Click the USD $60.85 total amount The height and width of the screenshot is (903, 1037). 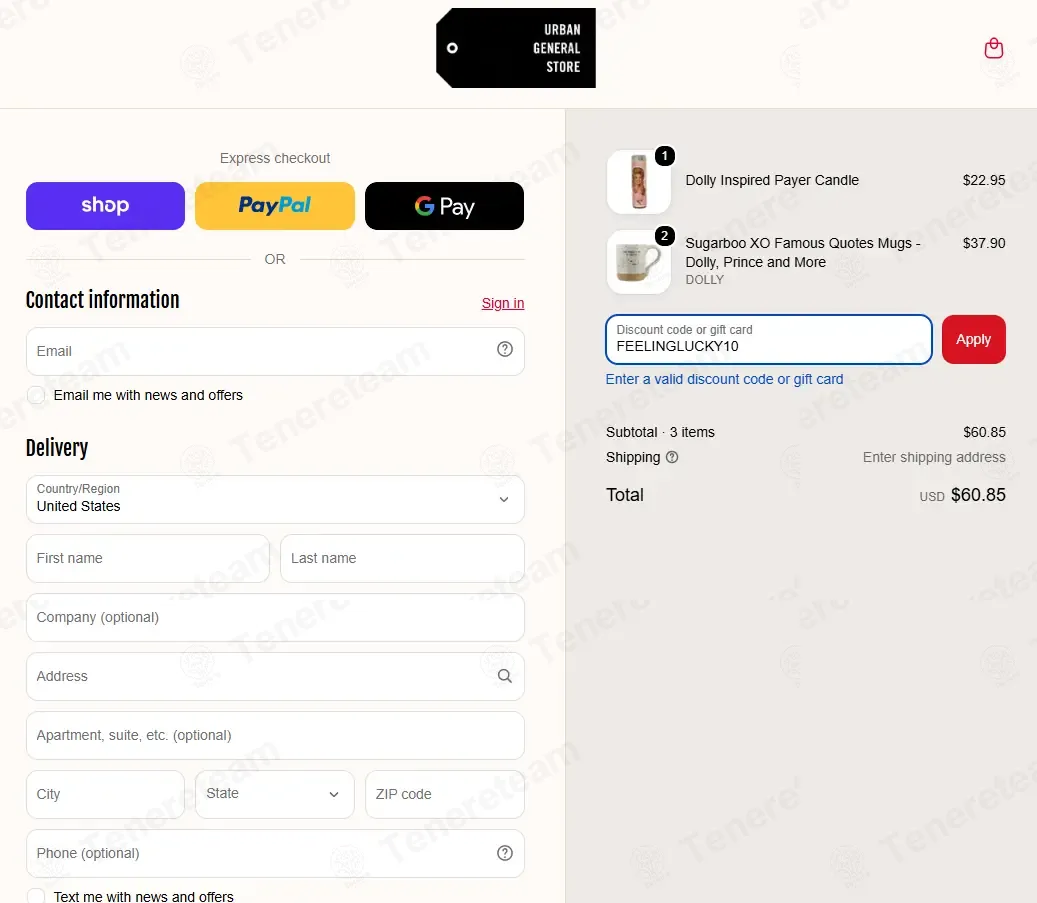pos(962,495)
